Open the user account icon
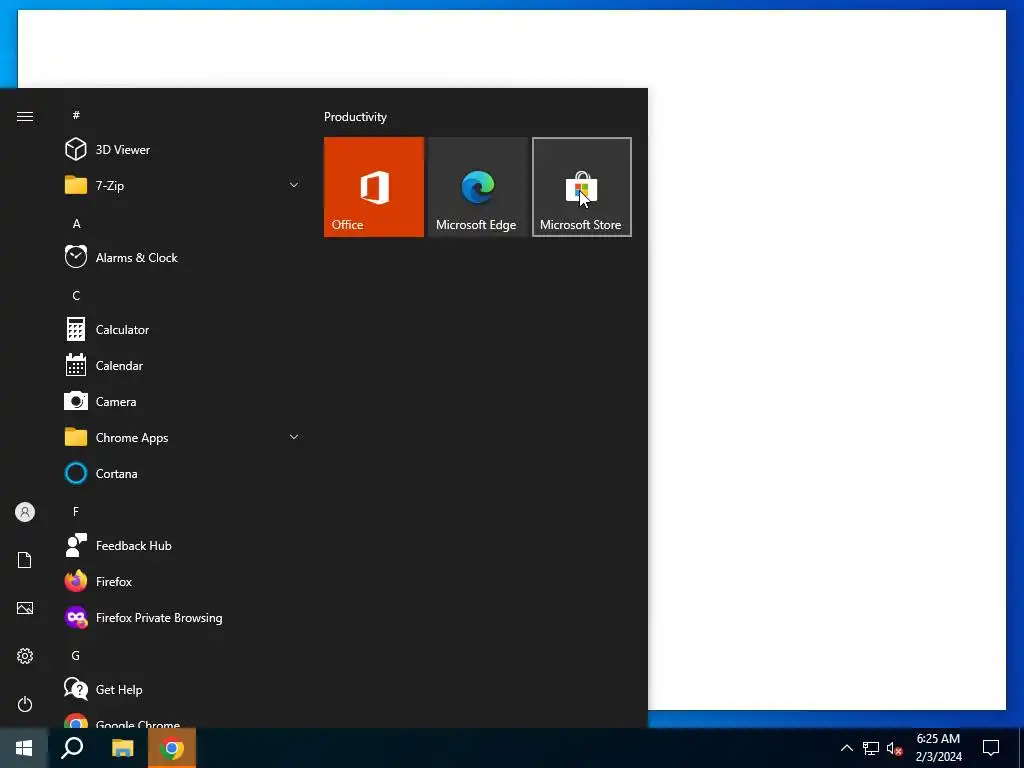This screenshot has width=1024, height=768. pyautogui.click(x=25, y=512)
